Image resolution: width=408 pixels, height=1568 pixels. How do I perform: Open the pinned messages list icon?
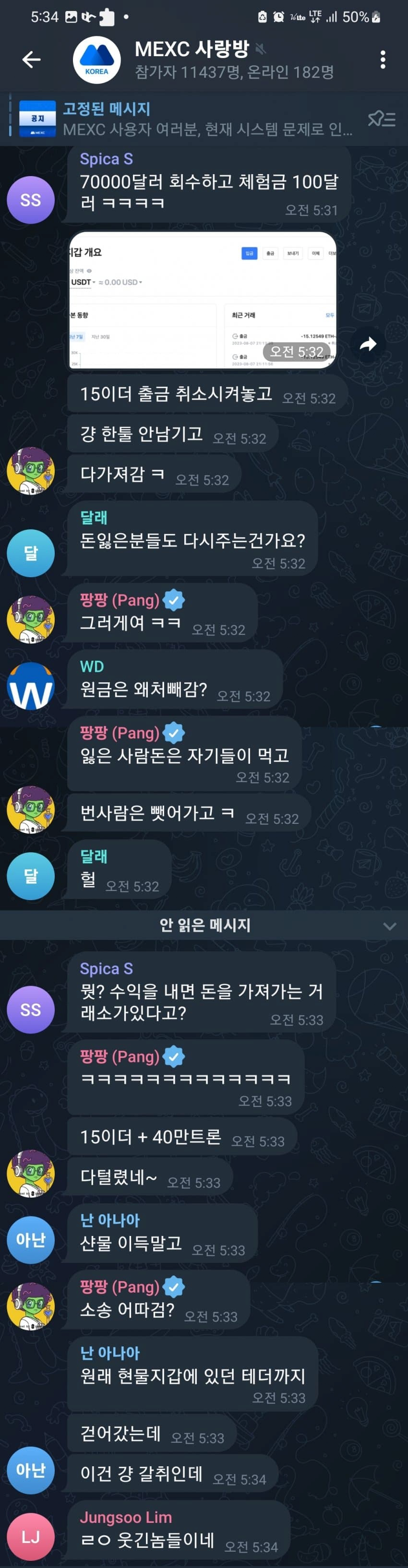[382, 119]
